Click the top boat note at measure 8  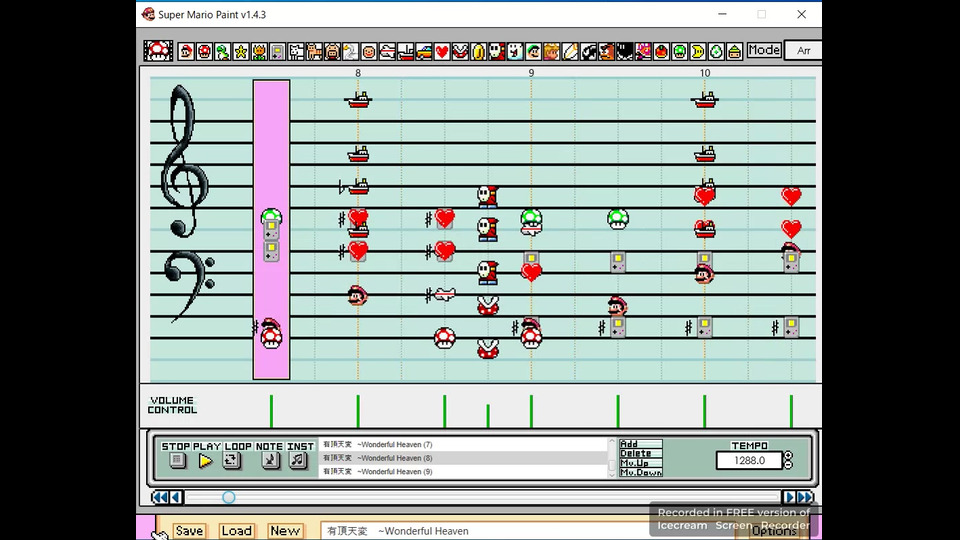pyautogui.click(x=358, y=99)
